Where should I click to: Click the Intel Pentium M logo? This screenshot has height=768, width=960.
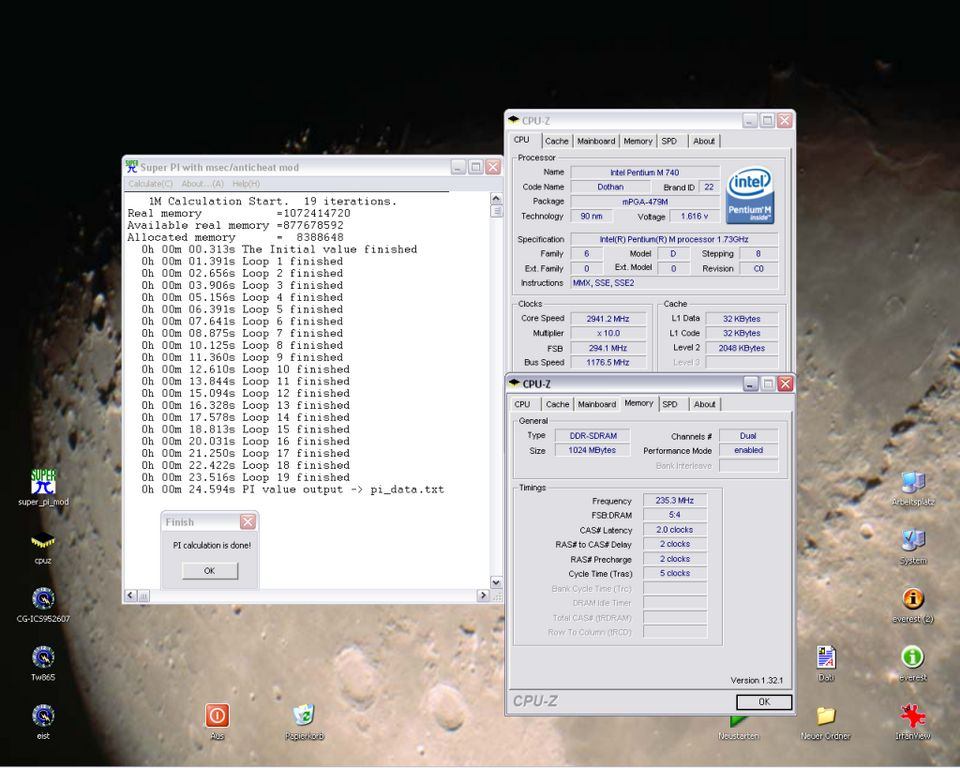click(x=750, y=196)
